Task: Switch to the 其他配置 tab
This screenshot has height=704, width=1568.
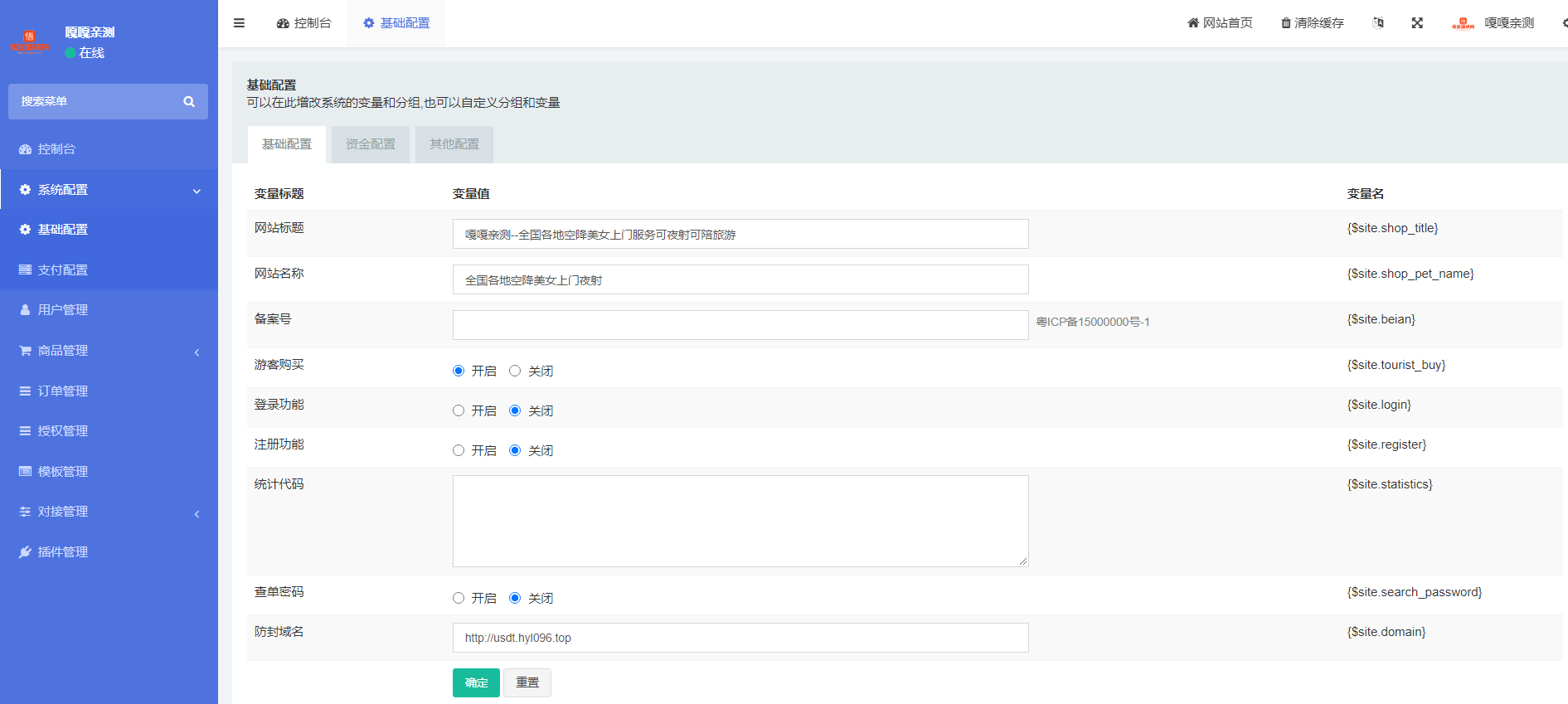Action: coord(454,144)
